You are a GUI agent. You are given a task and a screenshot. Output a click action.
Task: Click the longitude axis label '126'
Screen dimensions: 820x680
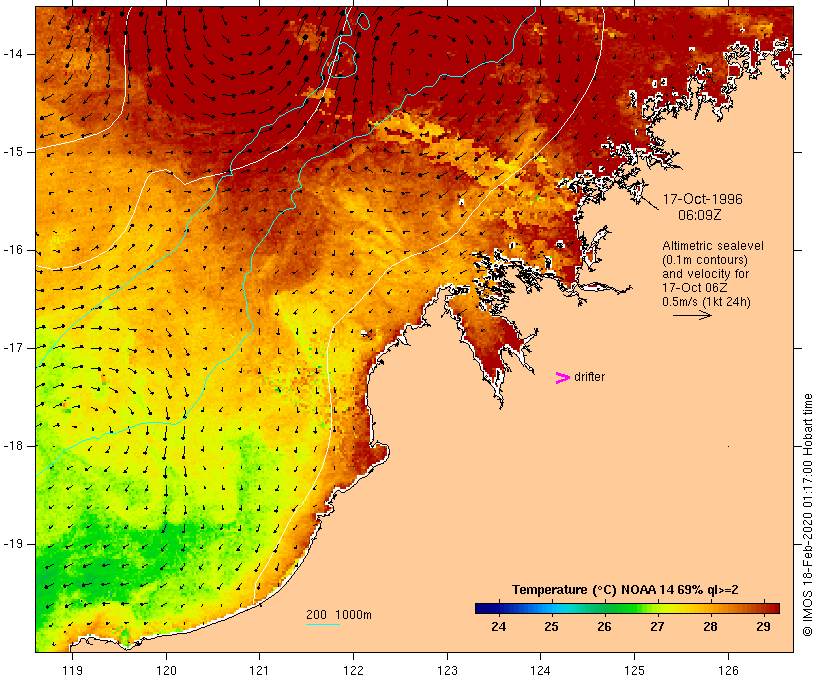(x=728, y=670)
